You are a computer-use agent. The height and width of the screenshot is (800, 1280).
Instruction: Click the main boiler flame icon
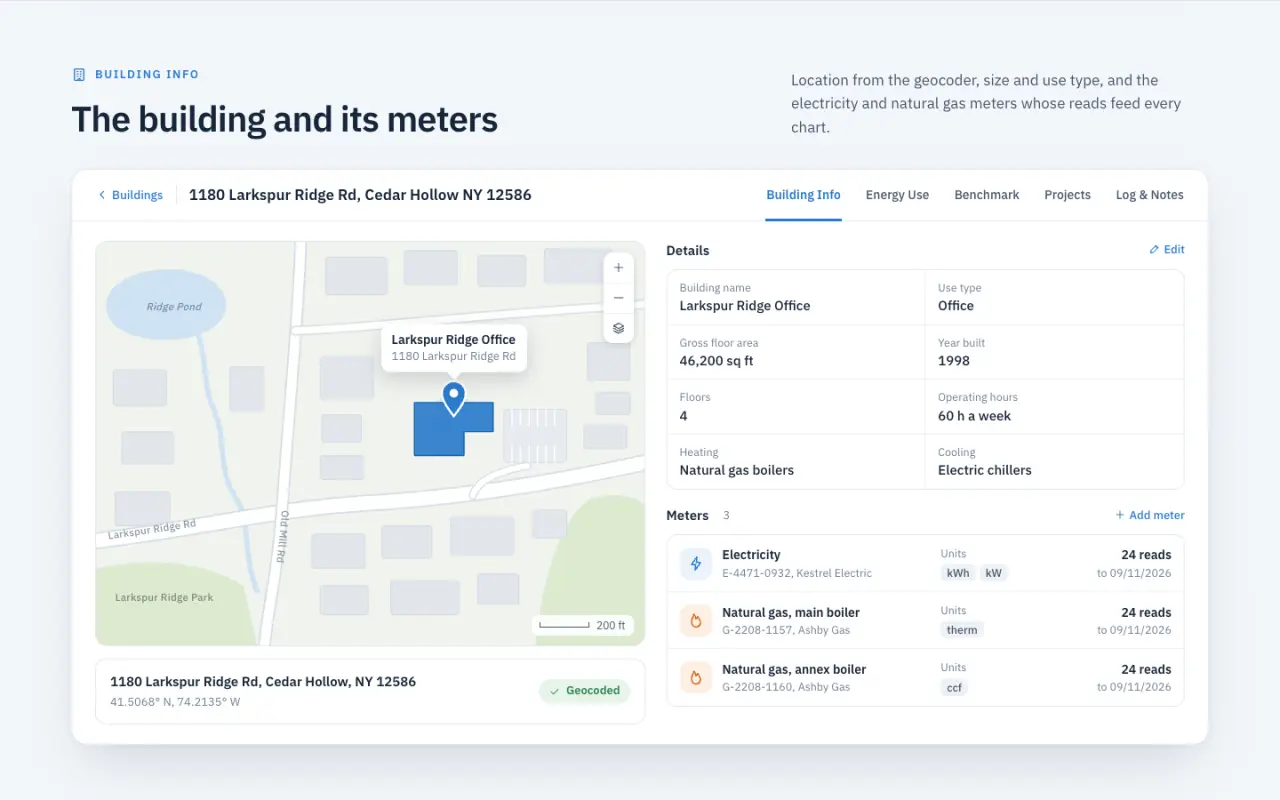pos(696,621)
